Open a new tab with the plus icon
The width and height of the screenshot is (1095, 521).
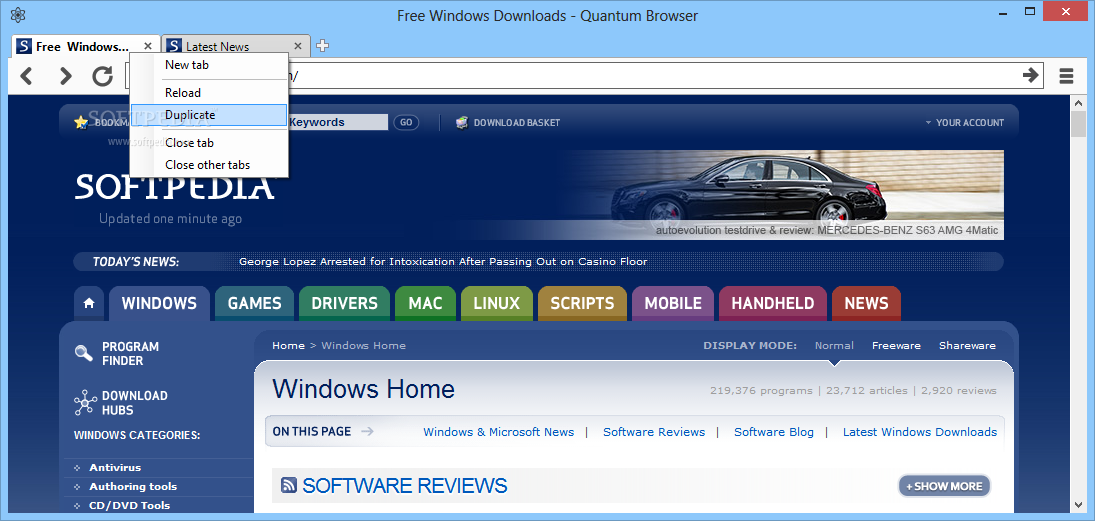click(x=322, y=46)
